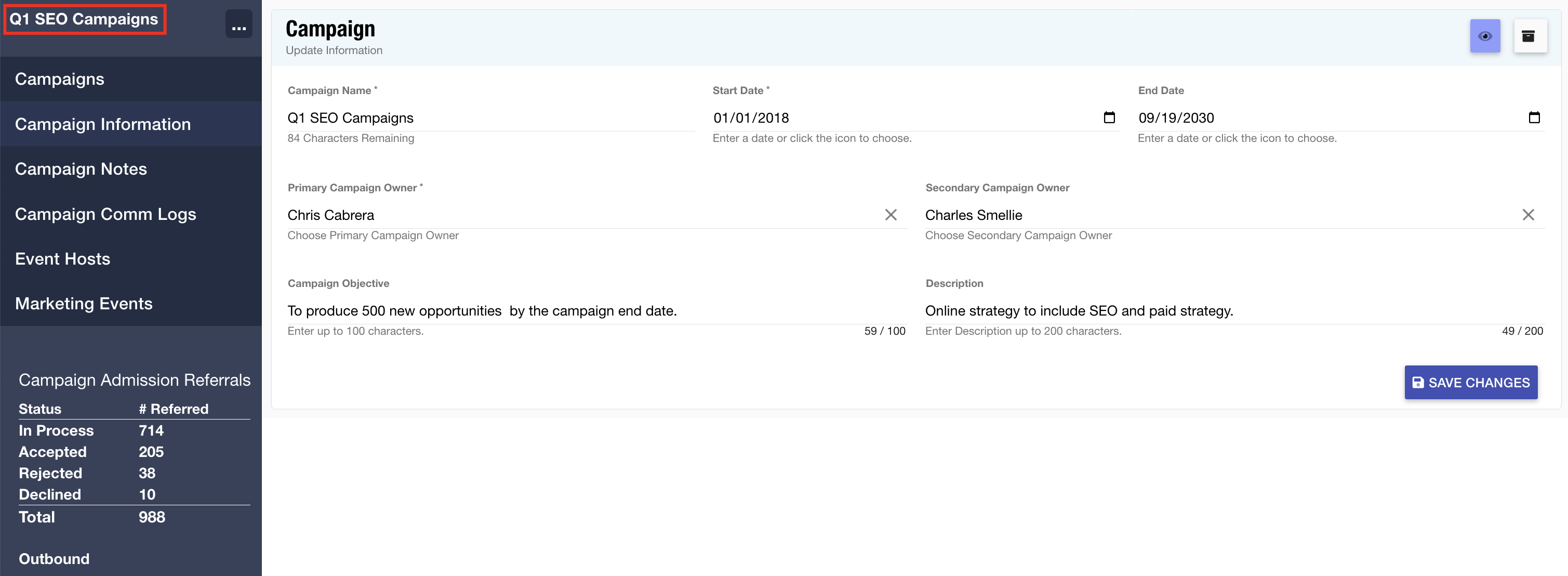Open the three-dot sidebar options menu
This screenshot has height=576, width=1568.
(x=238, y=24)
